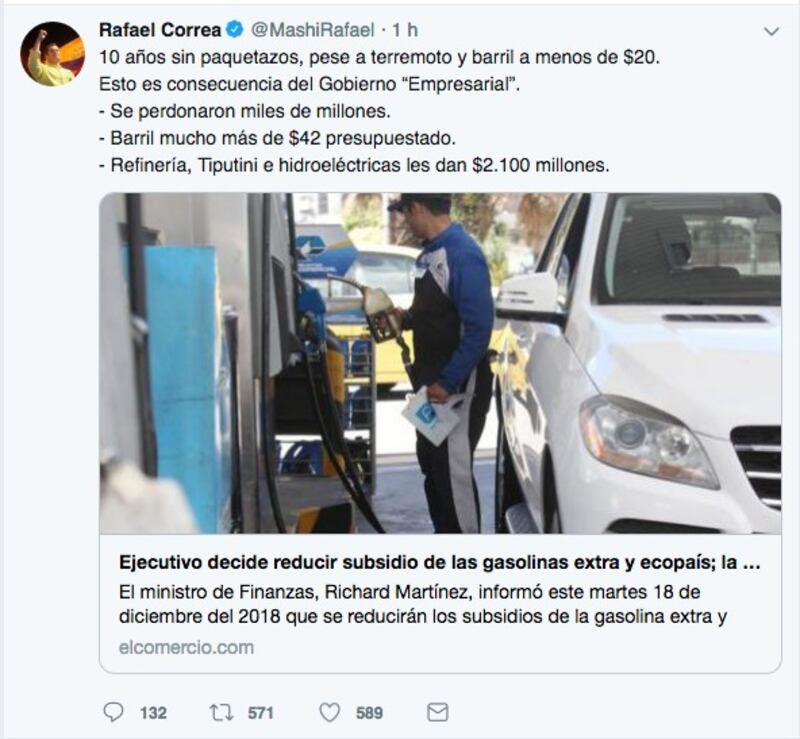800x739 pixels.
Task: Open the Rafael Correa display name
Action: point(160,30)
